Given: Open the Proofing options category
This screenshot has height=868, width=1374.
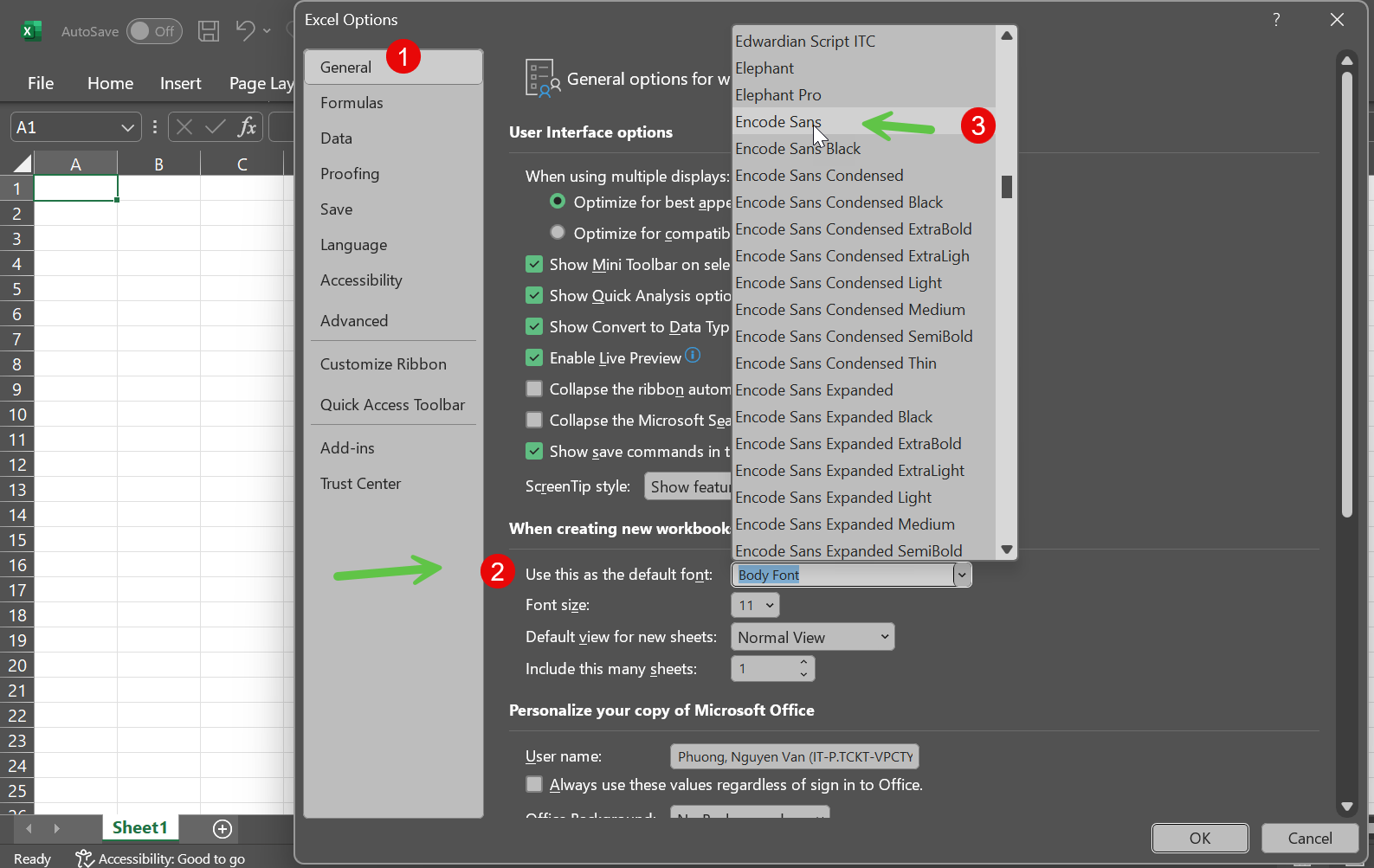Looking at the screenshot, I should pos(393,174).
